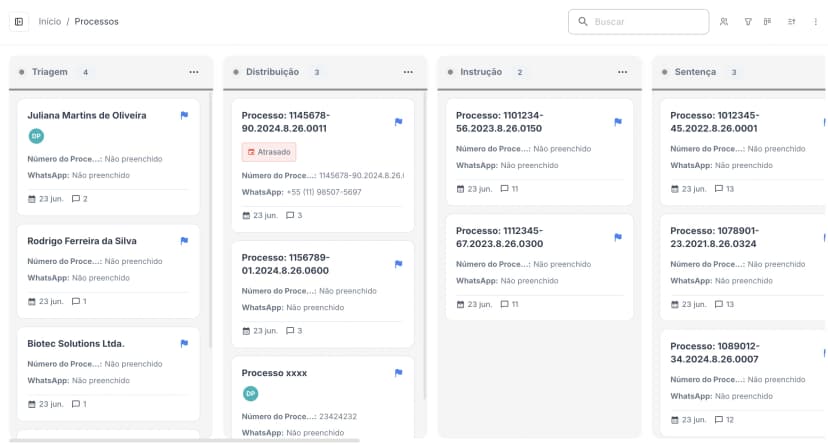This screenshot has width=828, height=445.
Task: Open Processo 1089012-34.2024.8.26.0007 card title
Action: pyautogui.click(x=714, y=353)
